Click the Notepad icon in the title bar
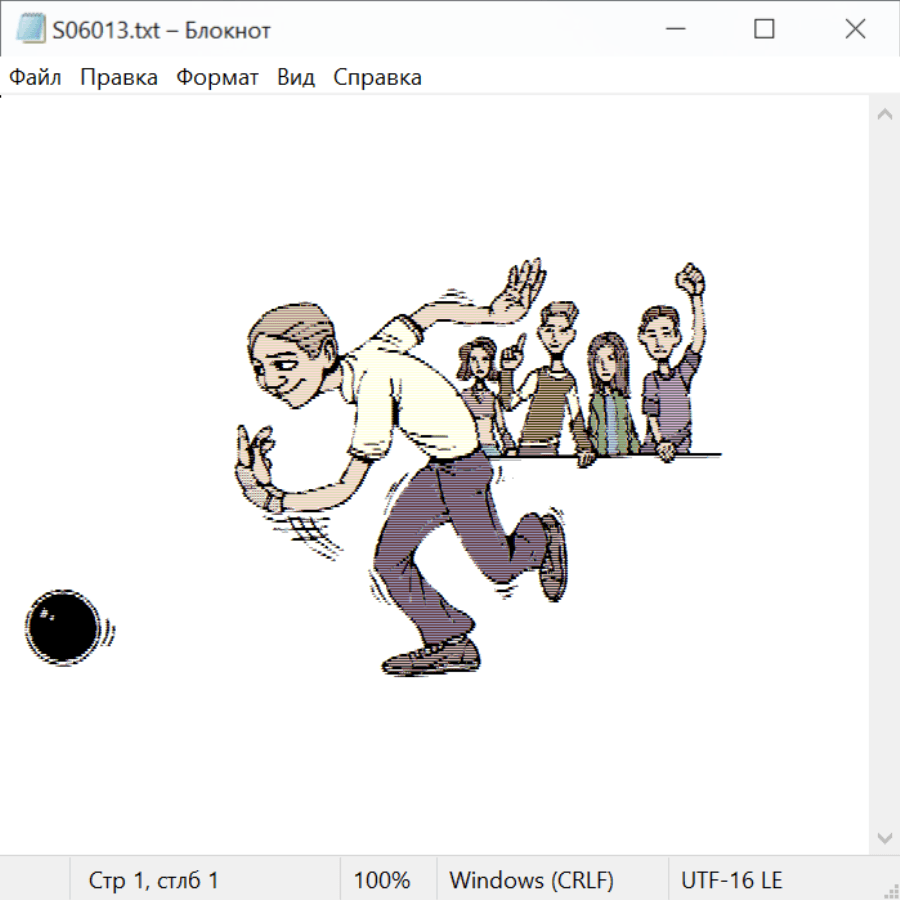Image resolution: width=900 pixels, height=900 pixels. 30,30
